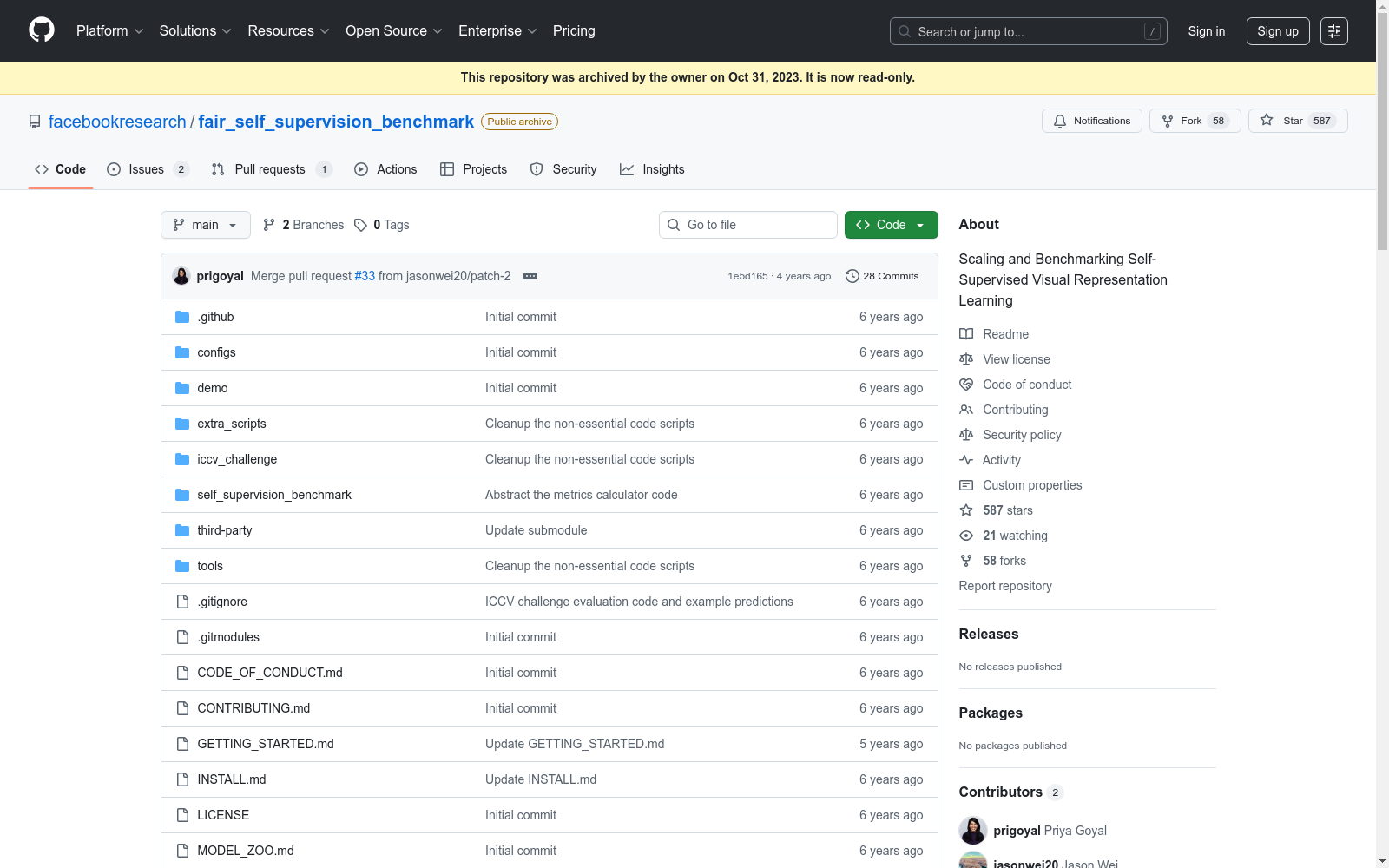Expand the Resources menu
This screenshot has height=868, width=1389.
point(288,31)
